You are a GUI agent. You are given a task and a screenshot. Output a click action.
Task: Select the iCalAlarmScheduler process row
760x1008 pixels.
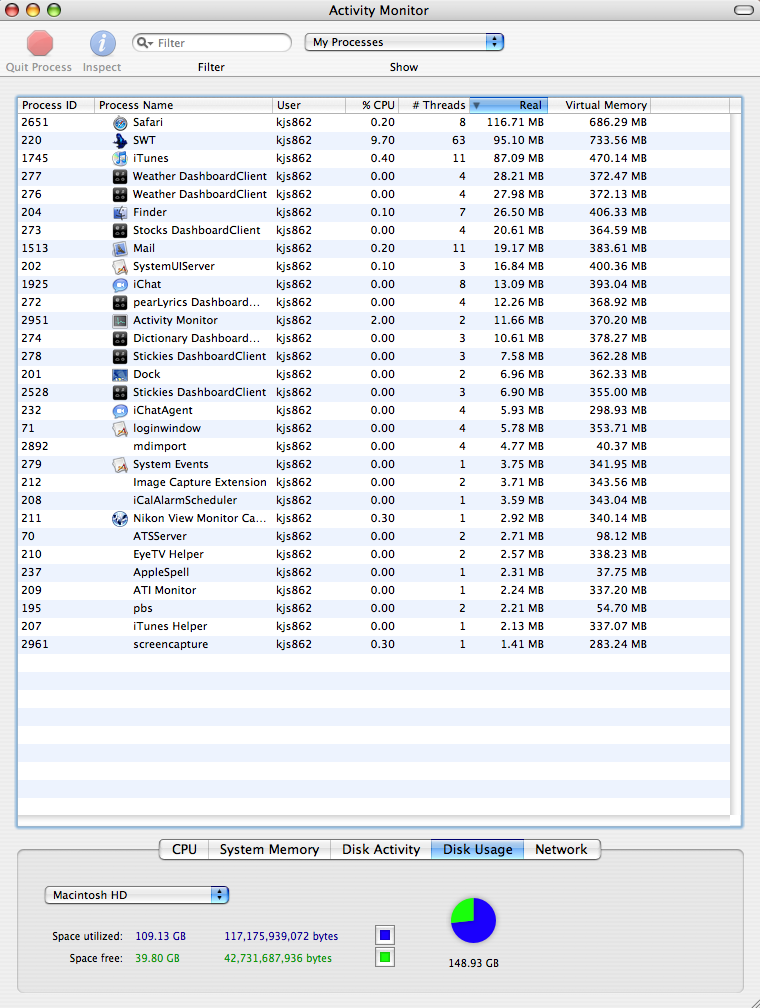tap(374, 501)
